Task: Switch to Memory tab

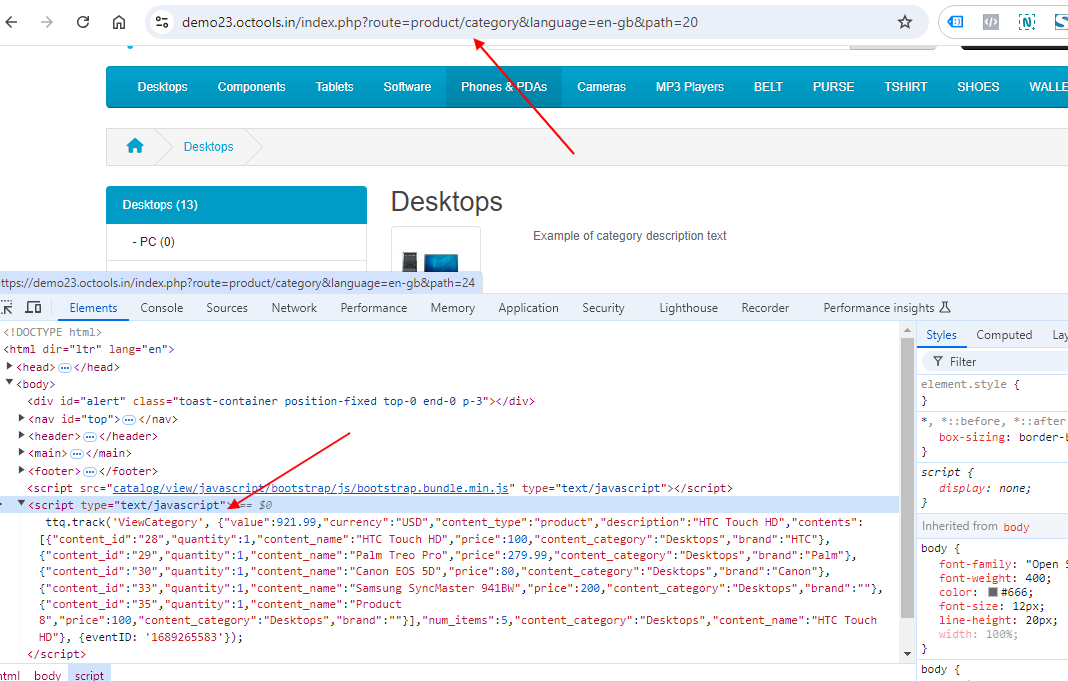Action: (x=452, y=308)
